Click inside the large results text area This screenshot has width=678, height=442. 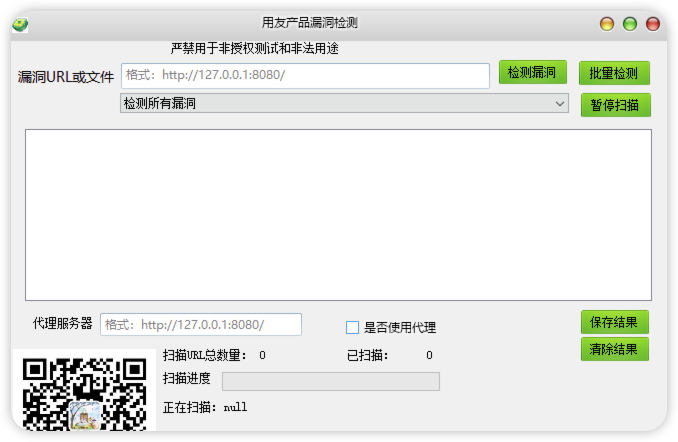click(x=338, y=215)
